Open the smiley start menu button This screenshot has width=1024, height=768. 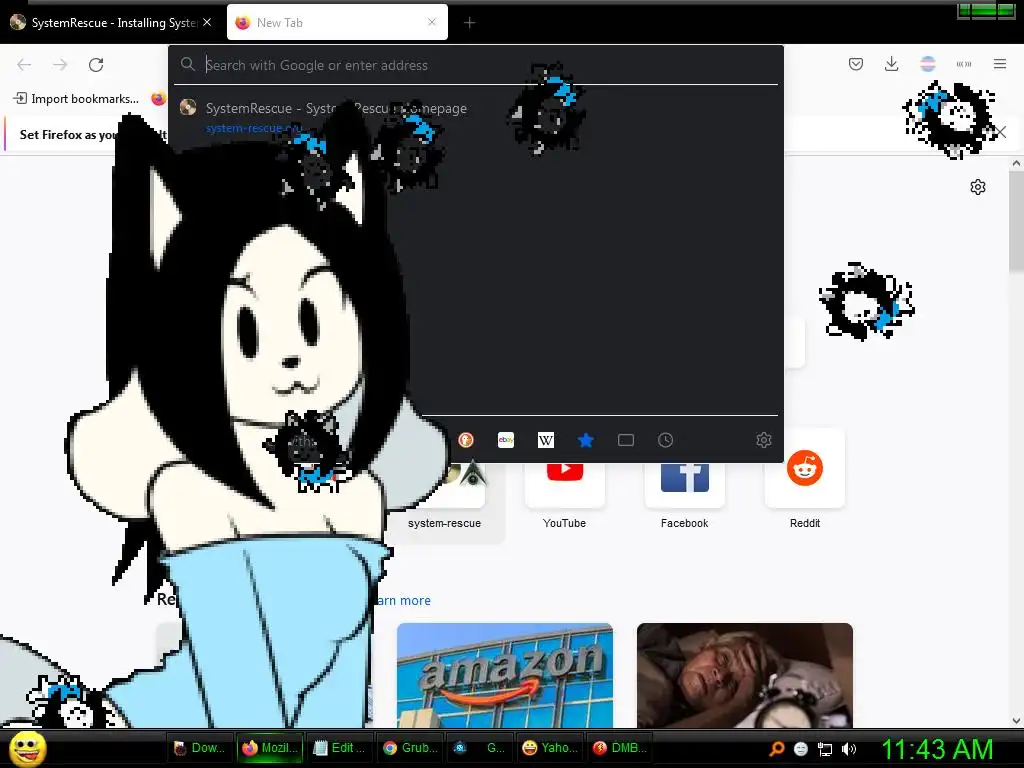point(27,748)
